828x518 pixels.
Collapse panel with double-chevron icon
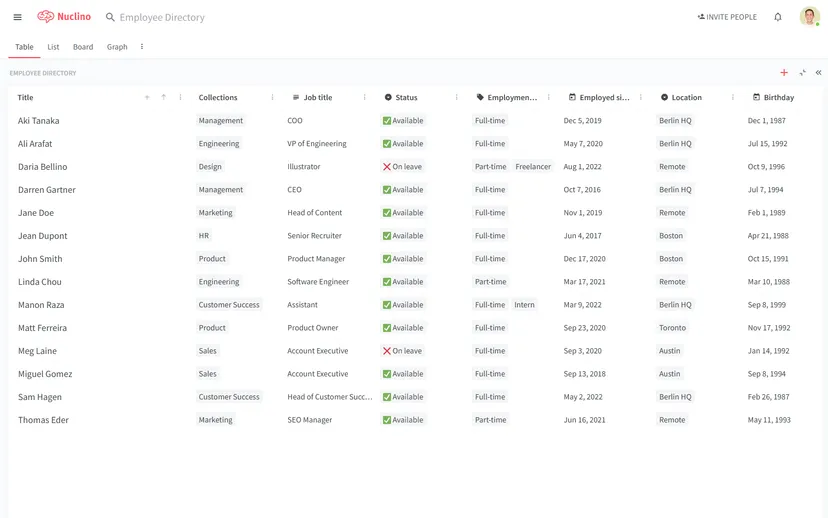(x=818, y=73)
